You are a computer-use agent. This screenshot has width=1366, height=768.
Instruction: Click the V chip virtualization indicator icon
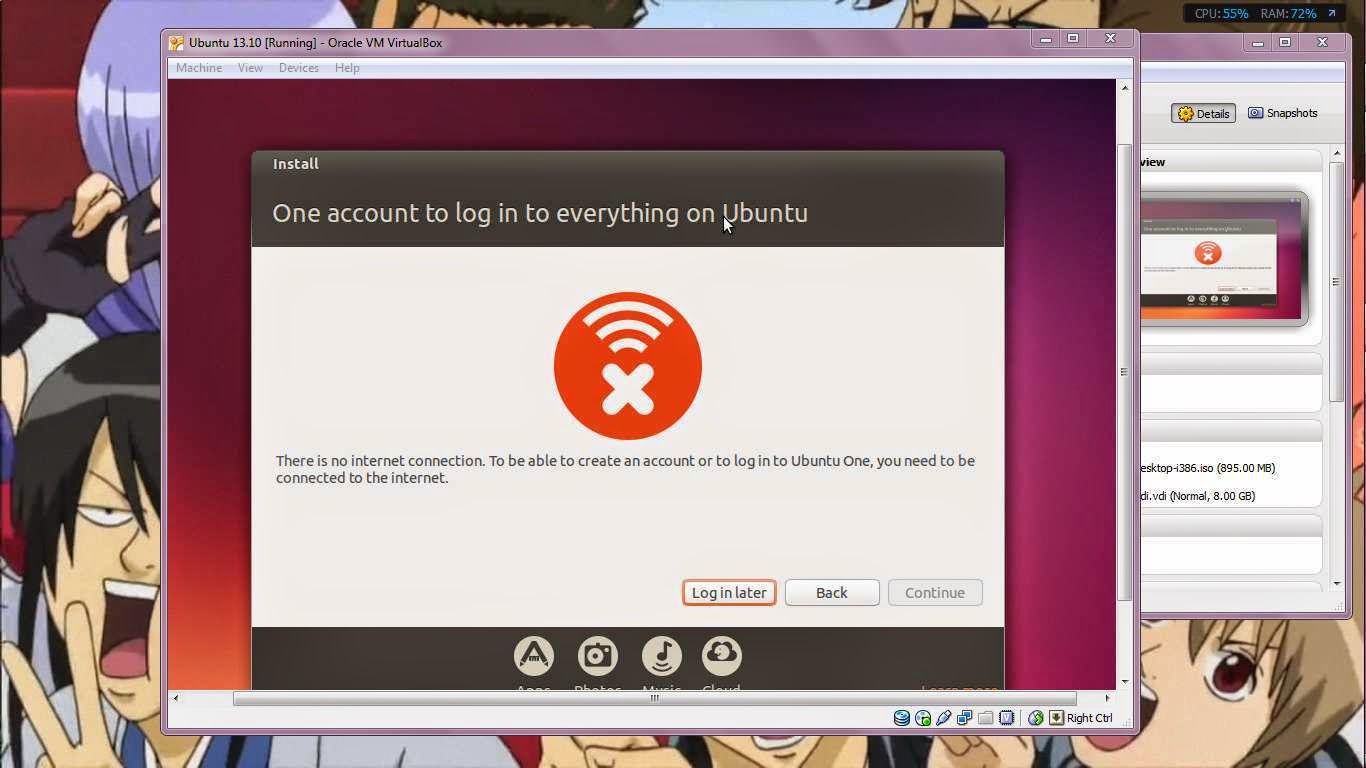pos(1006,718)
